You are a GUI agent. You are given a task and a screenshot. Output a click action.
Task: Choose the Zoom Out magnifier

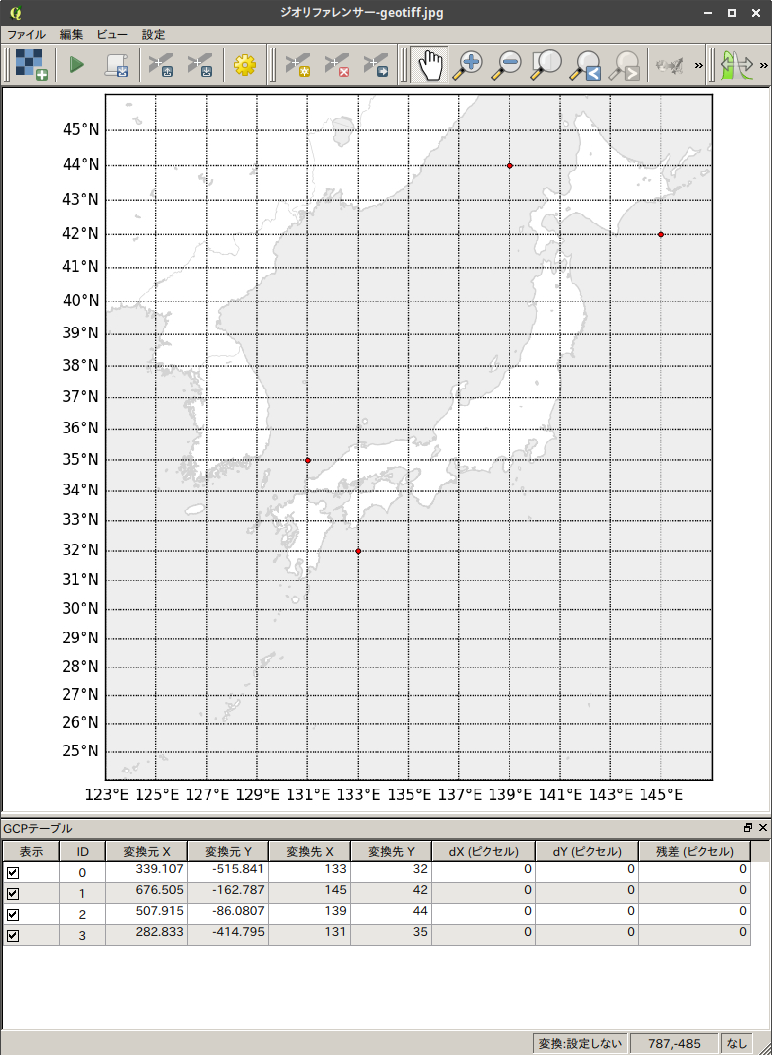click(x=507, y=65)
